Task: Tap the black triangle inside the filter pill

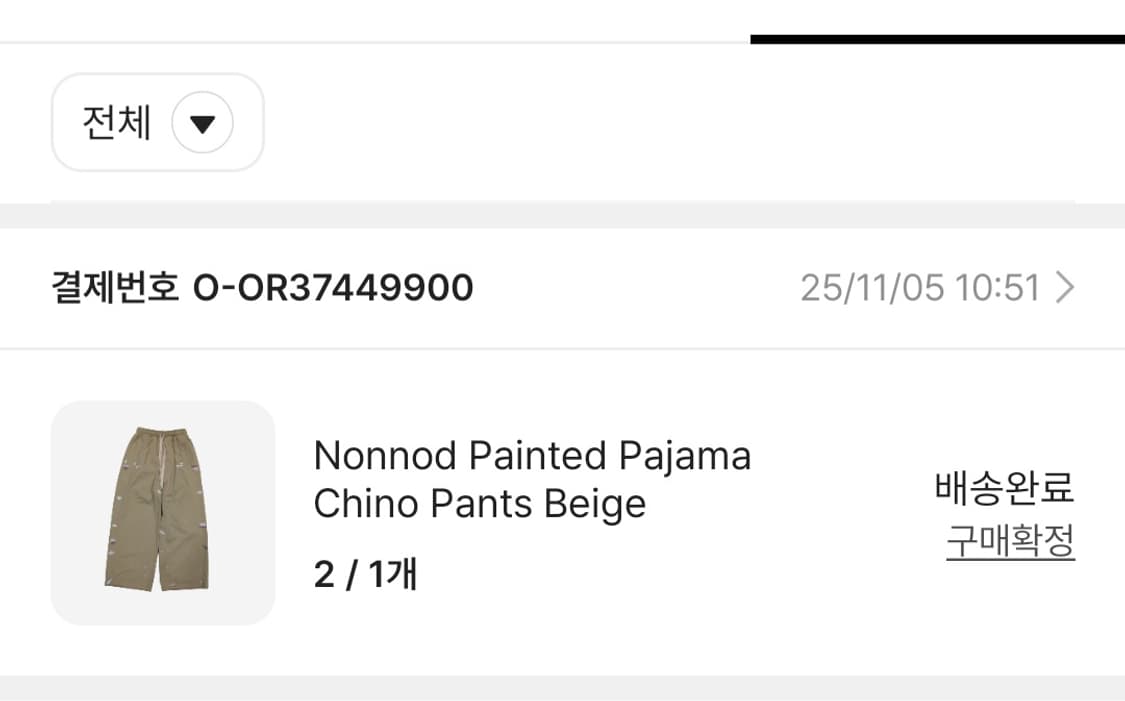Action: [203, 125]
